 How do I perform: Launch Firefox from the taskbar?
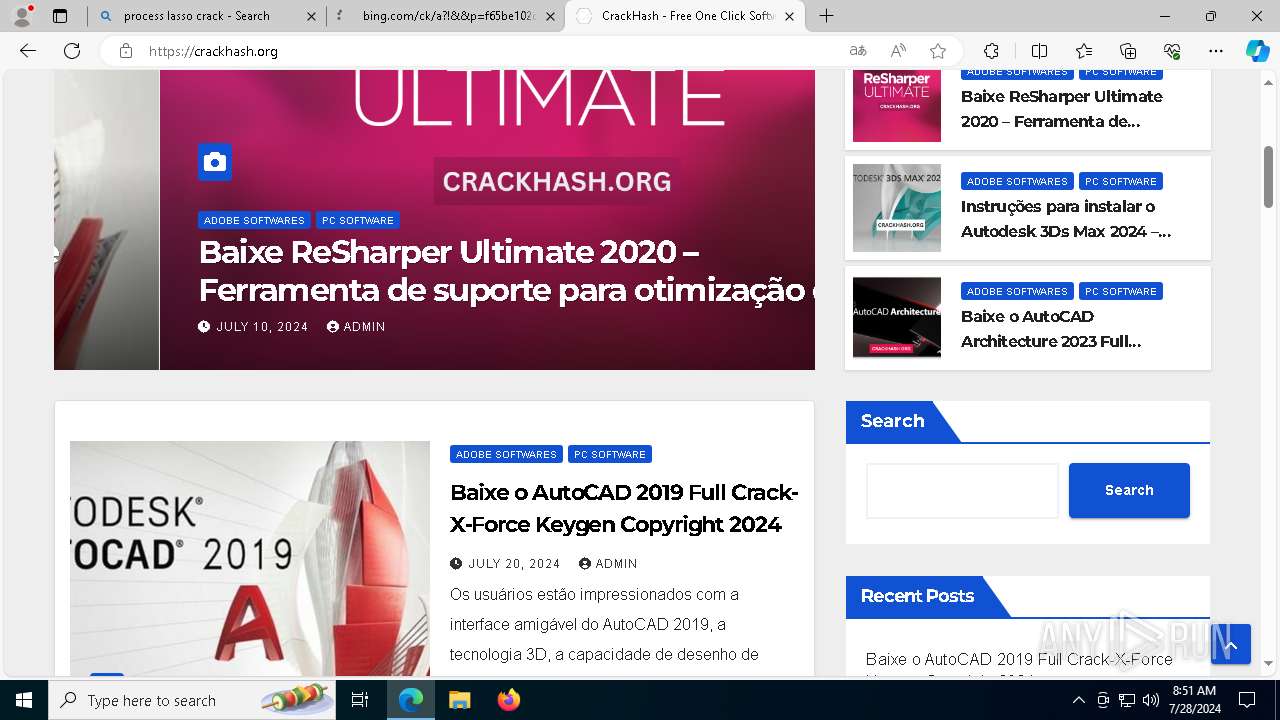[508, 700]
